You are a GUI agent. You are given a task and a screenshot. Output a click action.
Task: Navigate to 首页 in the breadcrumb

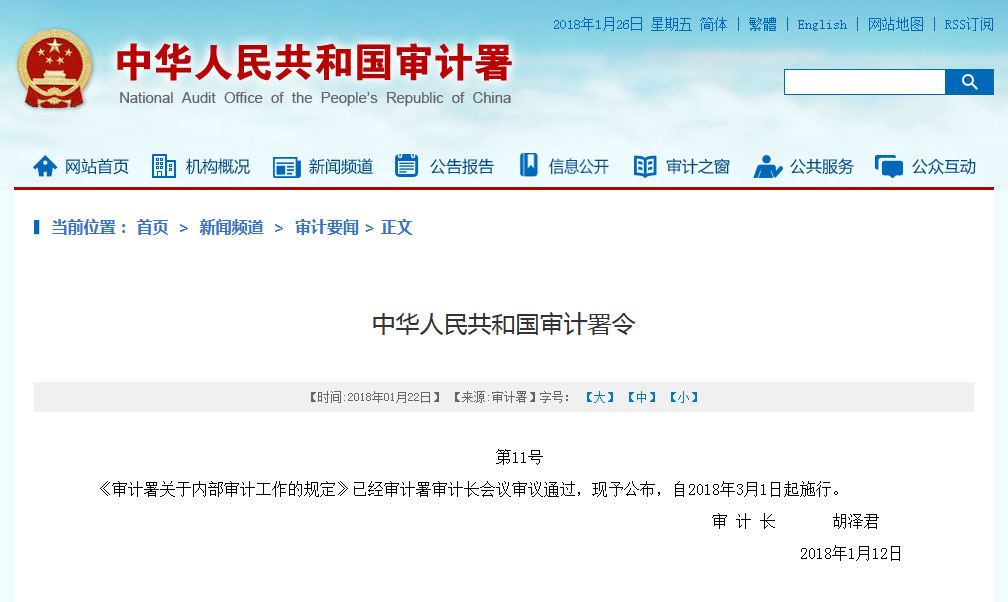coord(150,227)
